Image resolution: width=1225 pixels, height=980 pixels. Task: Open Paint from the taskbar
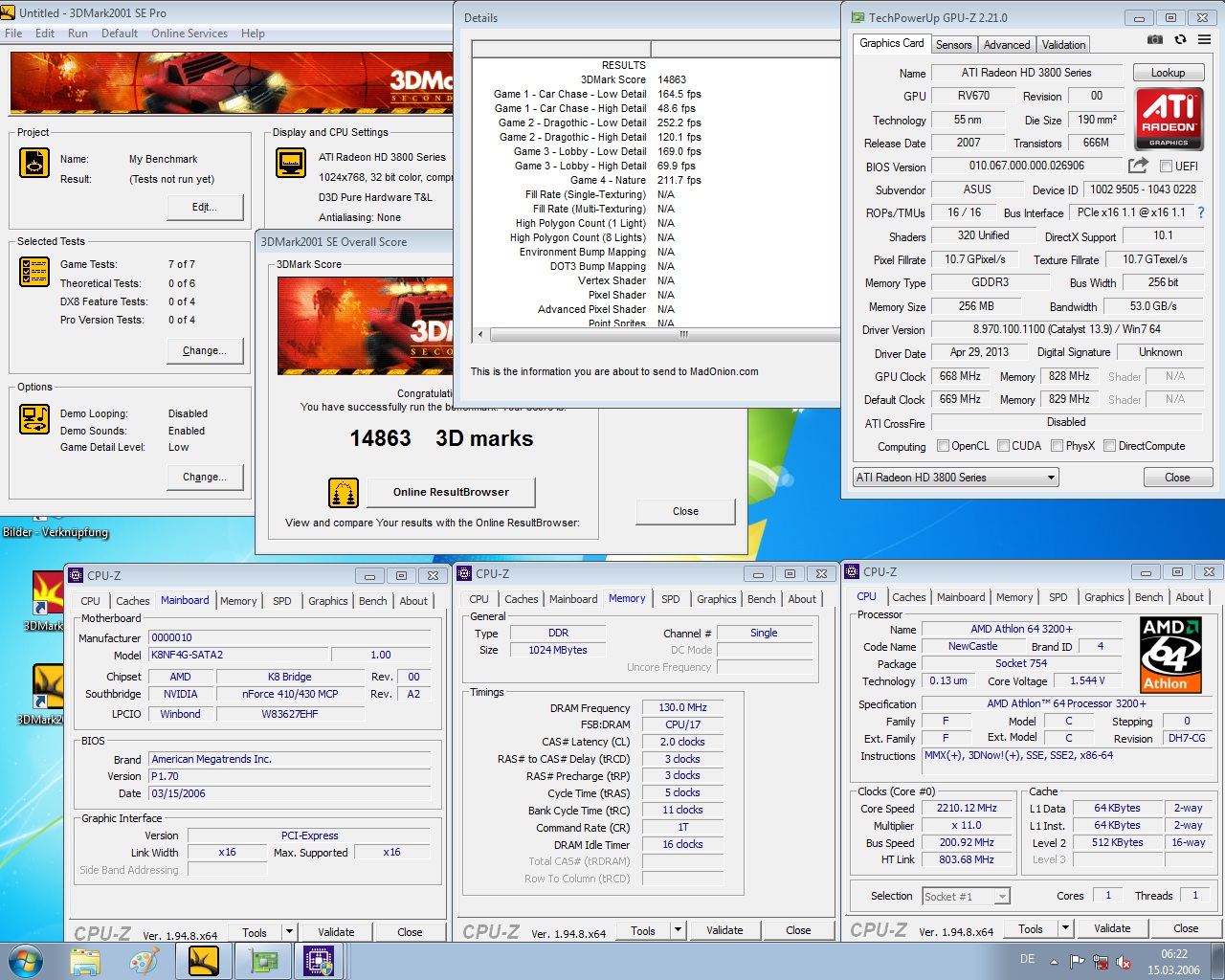tap(145, 961)
